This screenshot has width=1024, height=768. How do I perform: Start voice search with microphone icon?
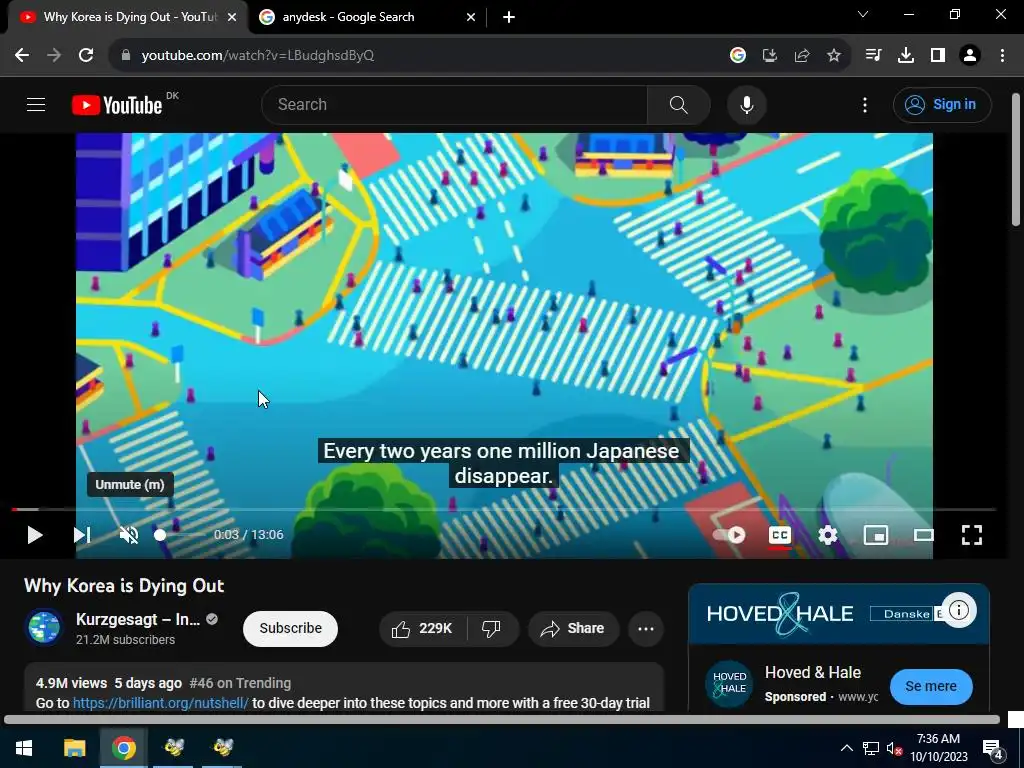746,104
